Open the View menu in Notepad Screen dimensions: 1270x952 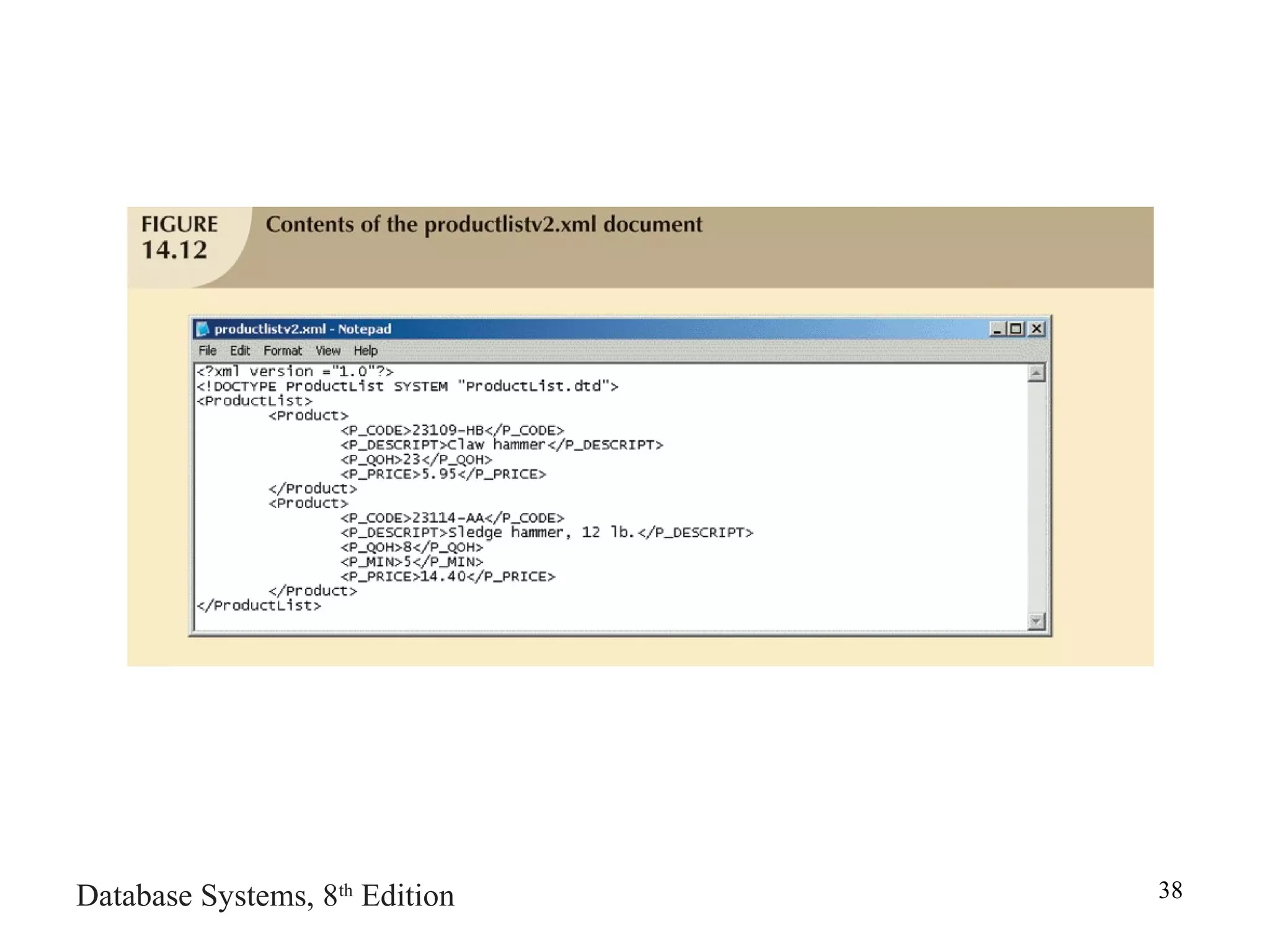tap(328, 351)
